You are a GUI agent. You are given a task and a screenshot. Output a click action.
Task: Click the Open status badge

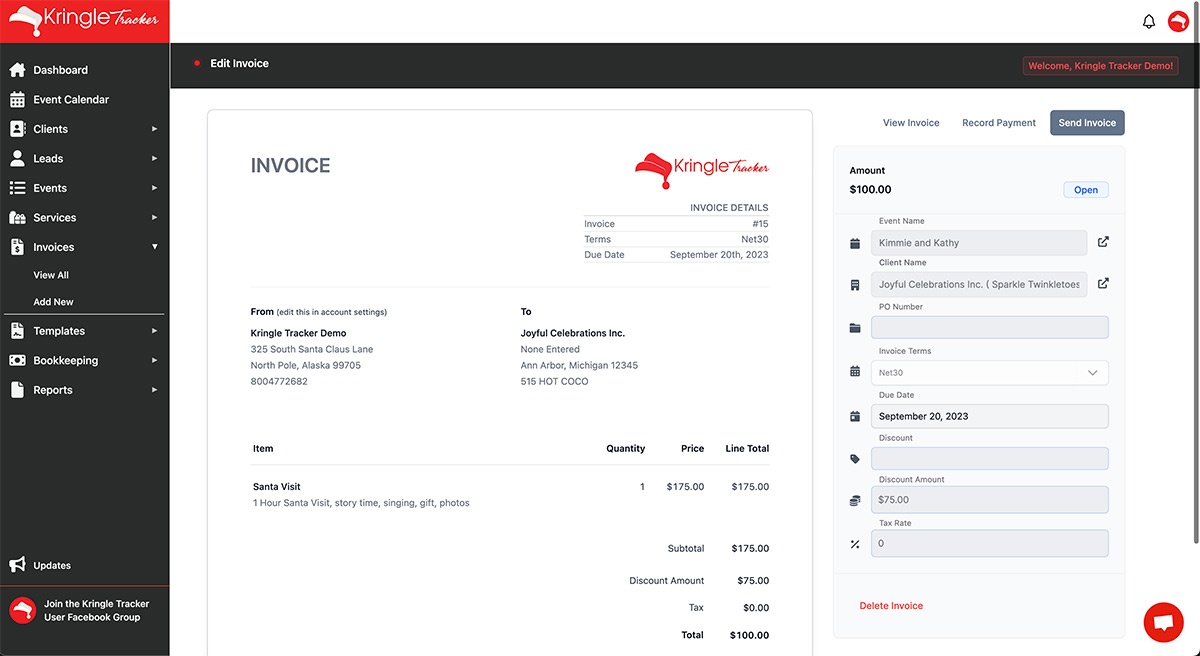pyautogui.click(x=1086, y=190)
